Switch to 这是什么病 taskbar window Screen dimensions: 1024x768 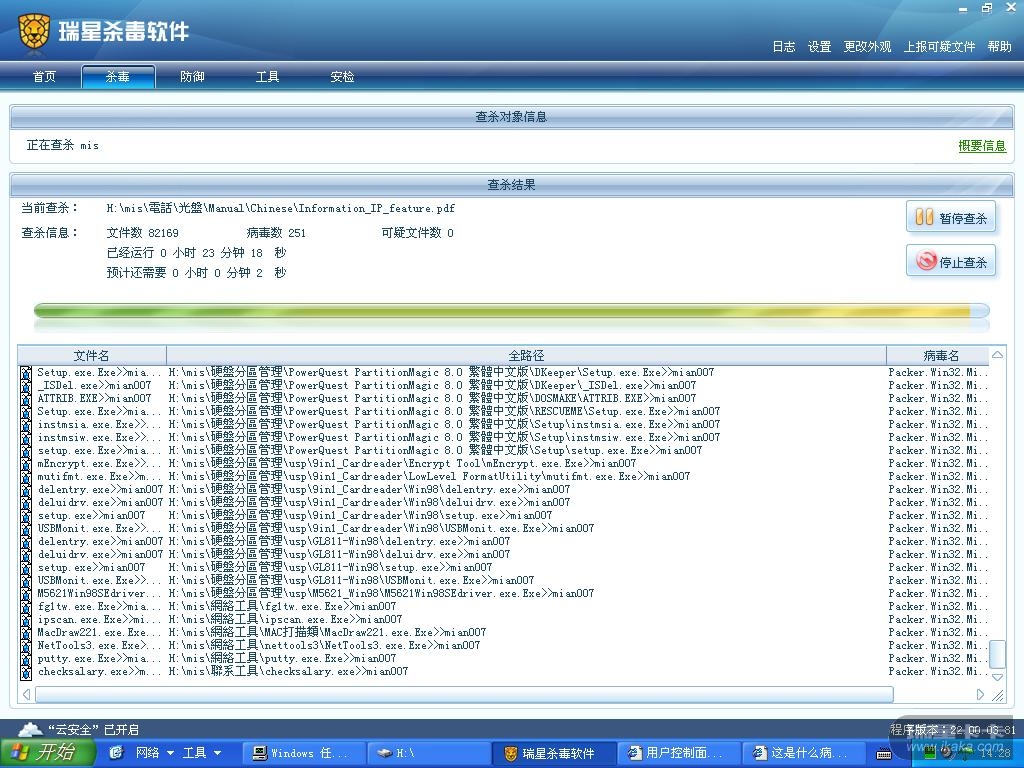tap(804, 753)
